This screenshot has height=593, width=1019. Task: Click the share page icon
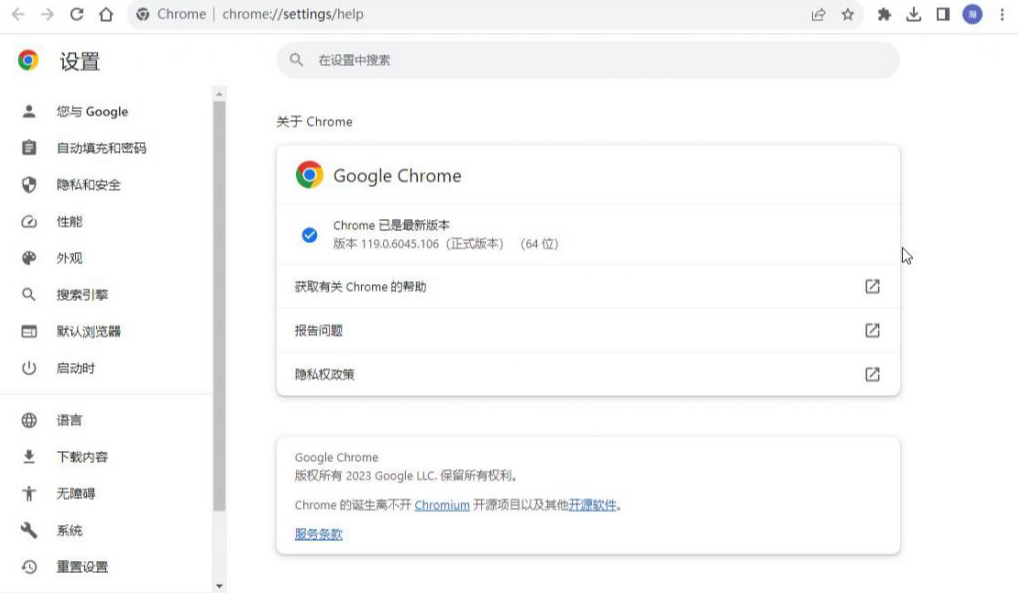(818, 15)
